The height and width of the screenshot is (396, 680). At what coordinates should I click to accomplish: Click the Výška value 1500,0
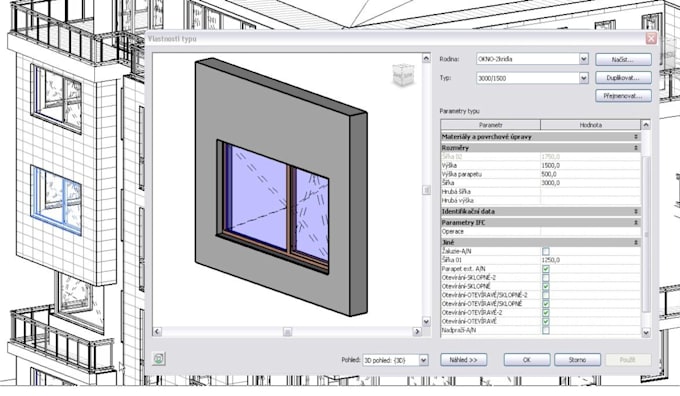(x=590, y=165)
